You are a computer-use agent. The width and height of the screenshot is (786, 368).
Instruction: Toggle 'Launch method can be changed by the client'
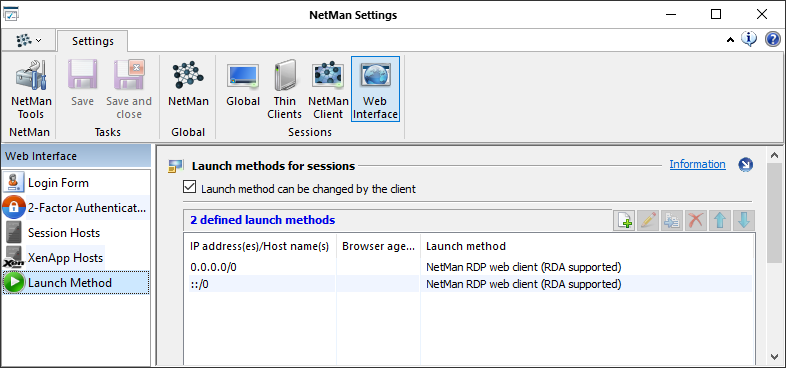click(x=189, y=188)
